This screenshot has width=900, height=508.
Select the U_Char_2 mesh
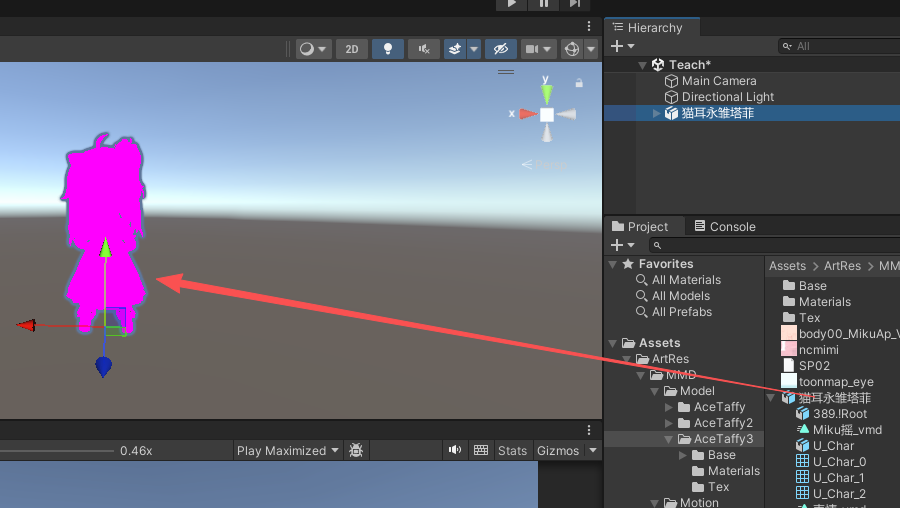[x=839, y=494]
